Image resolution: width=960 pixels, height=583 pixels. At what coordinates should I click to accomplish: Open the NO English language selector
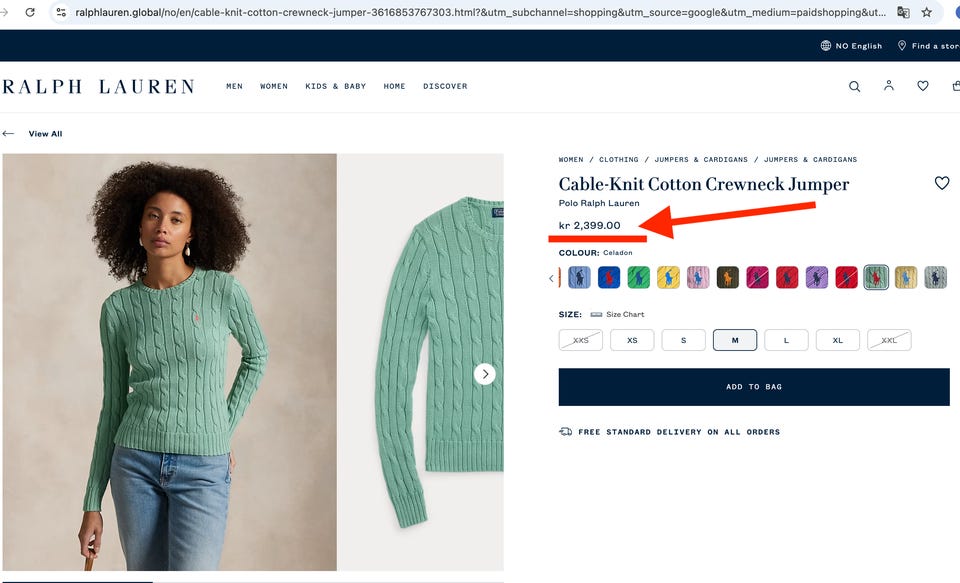pos(851,46)
